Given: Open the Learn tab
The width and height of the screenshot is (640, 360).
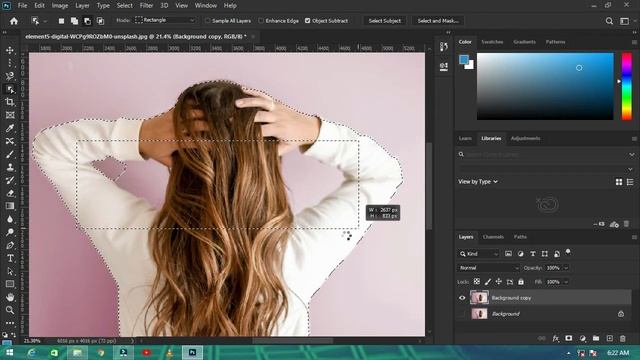Looking at the screenshot, I should pos(465,138).
